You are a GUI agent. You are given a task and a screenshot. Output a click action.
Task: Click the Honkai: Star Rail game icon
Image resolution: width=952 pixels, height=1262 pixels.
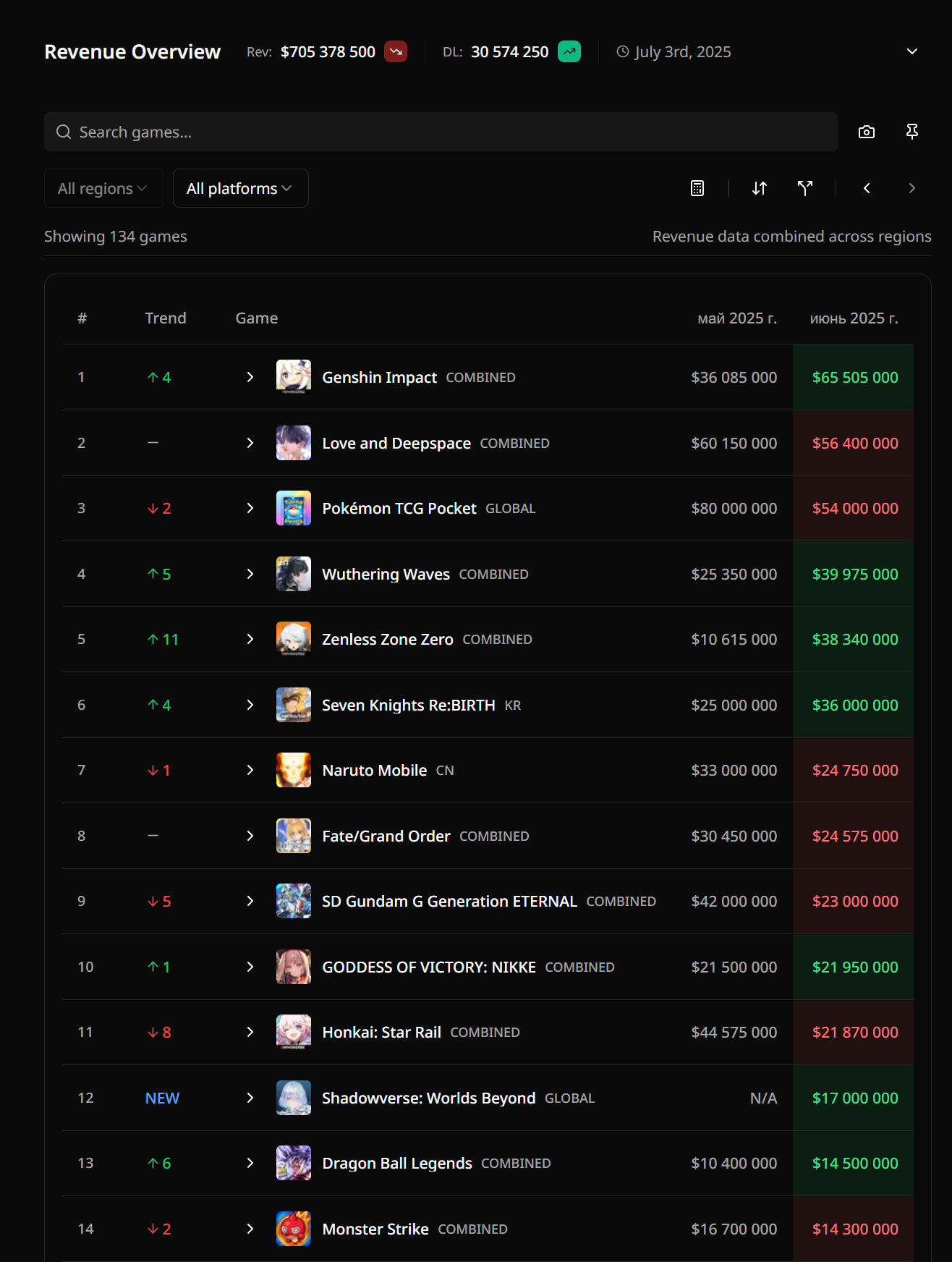tap(294, 1032)
